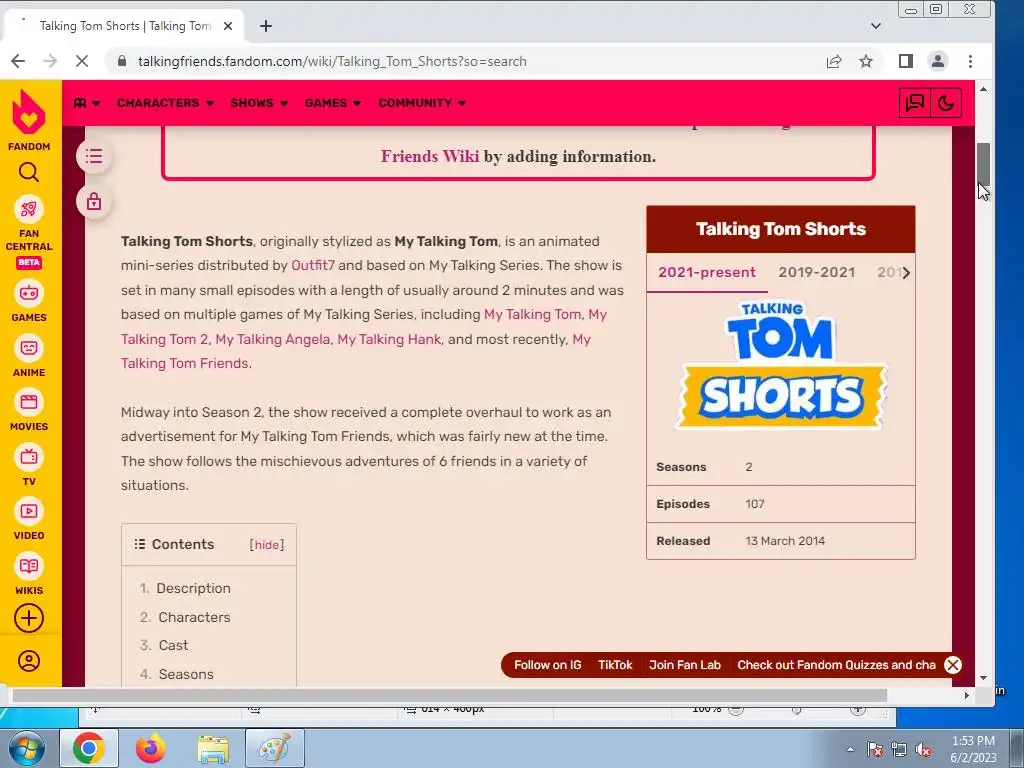The width and height of the screenshot is (1024, 768).
Task: Click the share page icon in address bar
Action: click(x=834, y=61)
